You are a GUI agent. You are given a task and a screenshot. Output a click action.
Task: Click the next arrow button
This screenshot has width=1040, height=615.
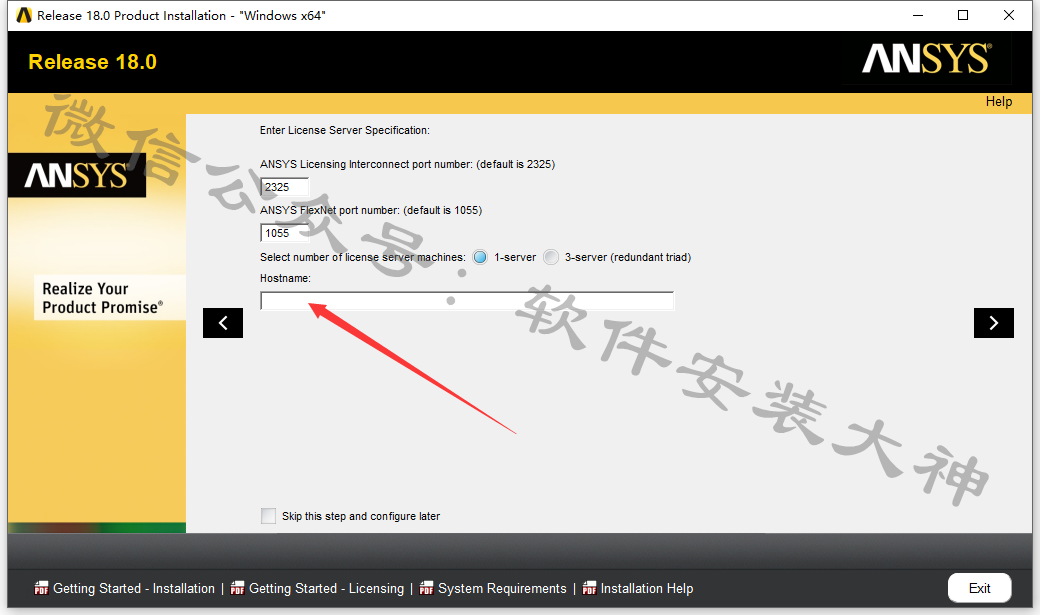click(993, 323)
